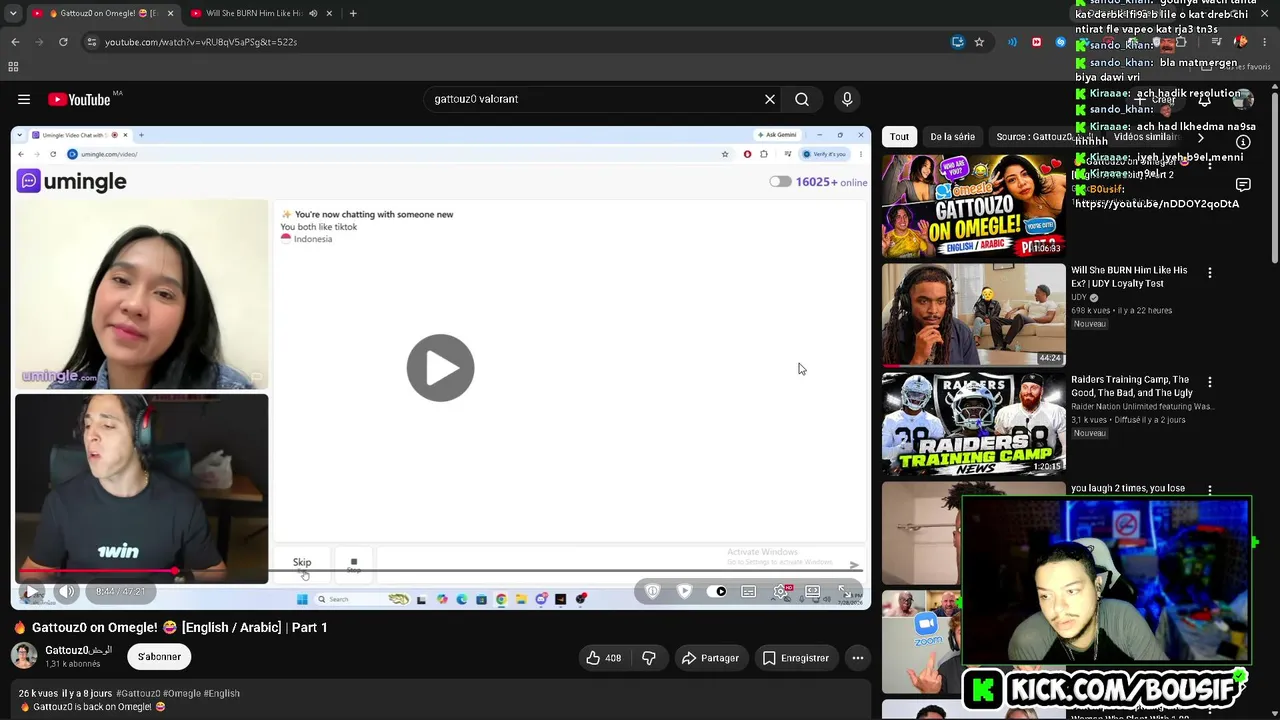This screenshot has width=1280, height=720.
Task: Toggle autoplay in the video player
Action: click(x=717, y=592)
